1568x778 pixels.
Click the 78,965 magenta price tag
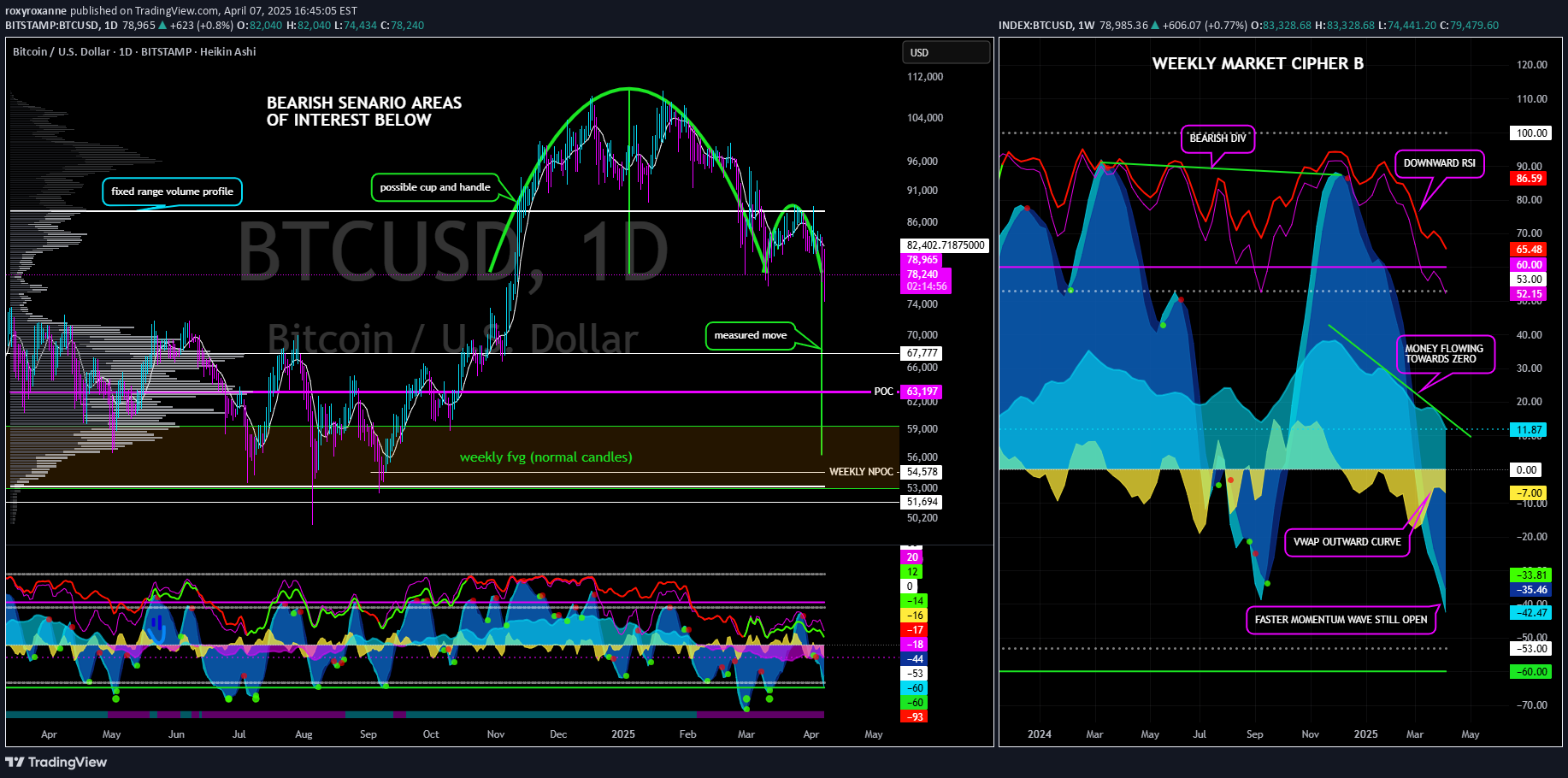922,260
